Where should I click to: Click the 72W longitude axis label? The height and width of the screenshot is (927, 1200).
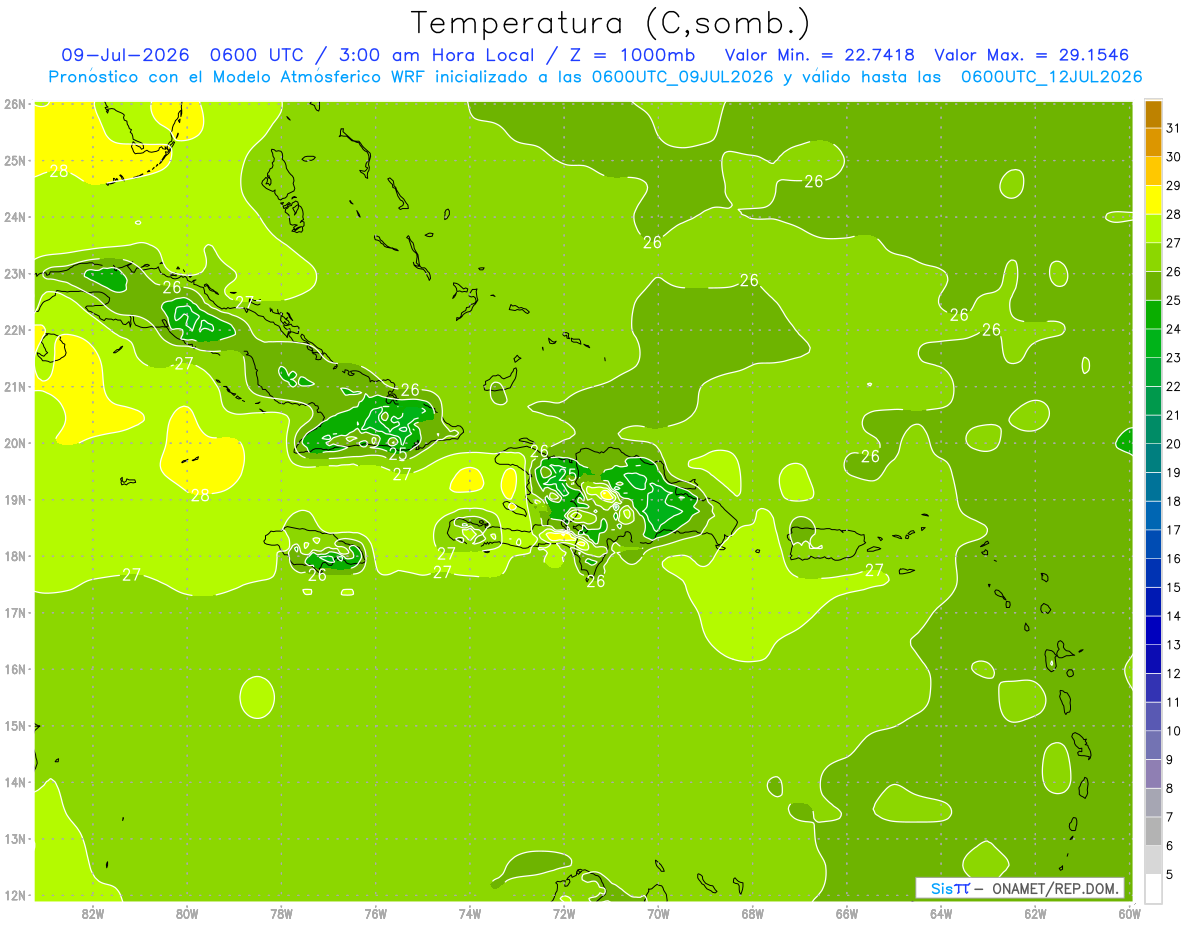coord(563,913)
